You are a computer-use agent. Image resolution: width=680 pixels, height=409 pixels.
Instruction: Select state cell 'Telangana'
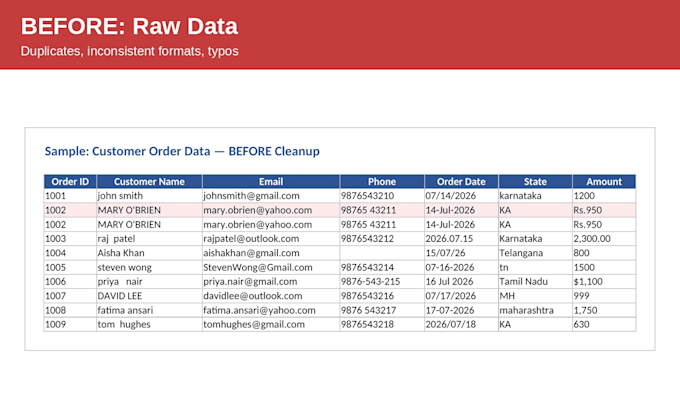pos(535,253)
